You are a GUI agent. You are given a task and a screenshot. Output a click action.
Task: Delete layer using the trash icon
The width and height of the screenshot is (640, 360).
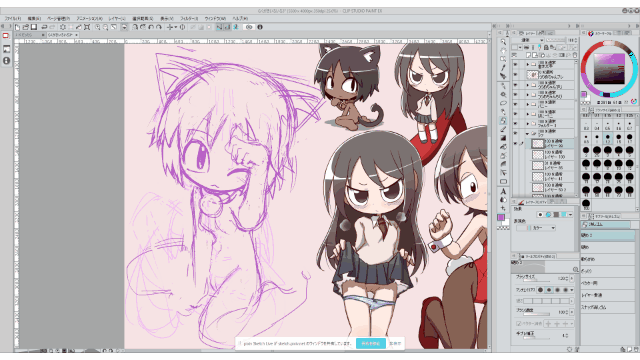click(x=575, y=55)
